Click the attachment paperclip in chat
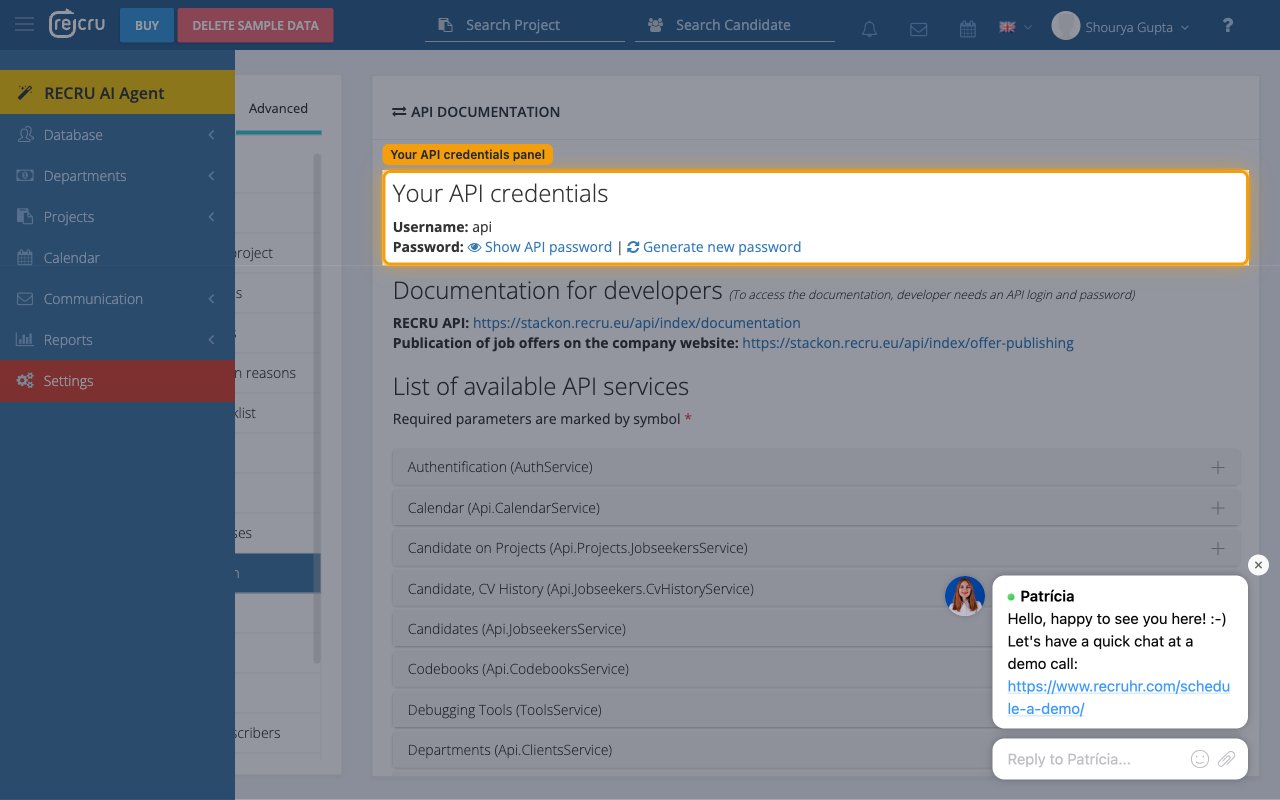 click(1227, 759)
